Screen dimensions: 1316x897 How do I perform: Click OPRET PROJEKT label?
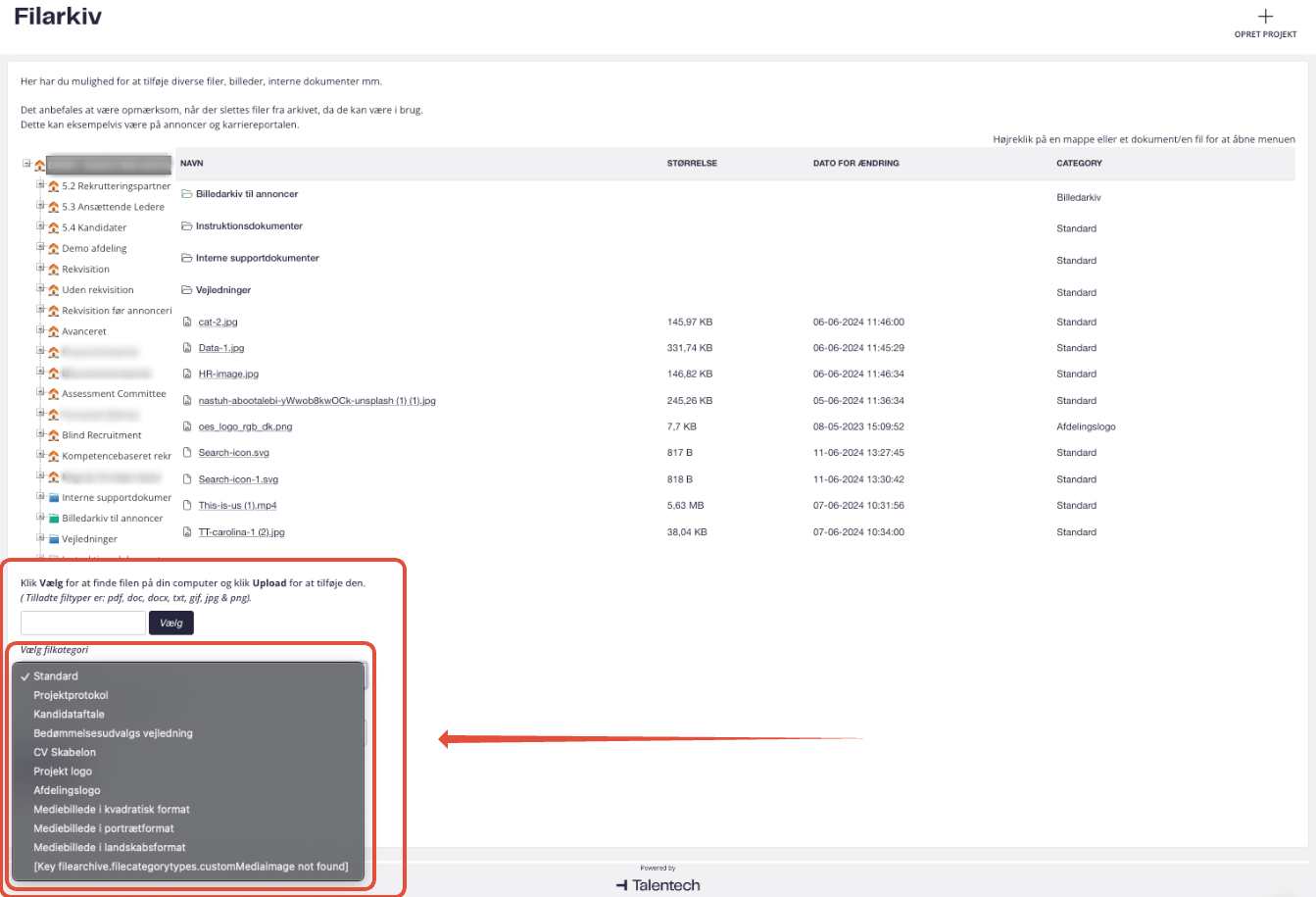click(x=1265, y=34)
